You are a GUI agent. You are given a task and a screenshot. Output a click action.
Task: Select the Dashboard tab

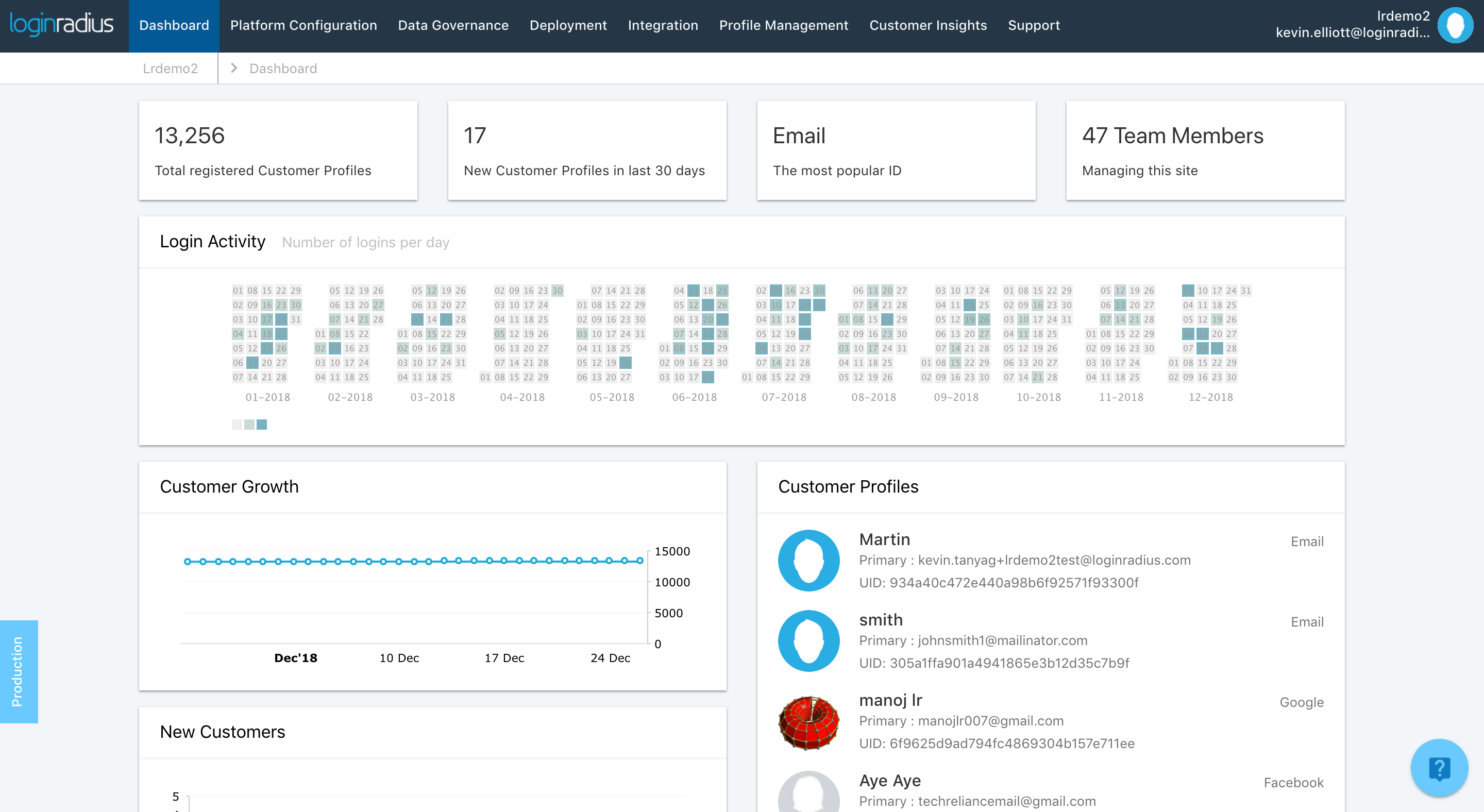coord(174,25)
